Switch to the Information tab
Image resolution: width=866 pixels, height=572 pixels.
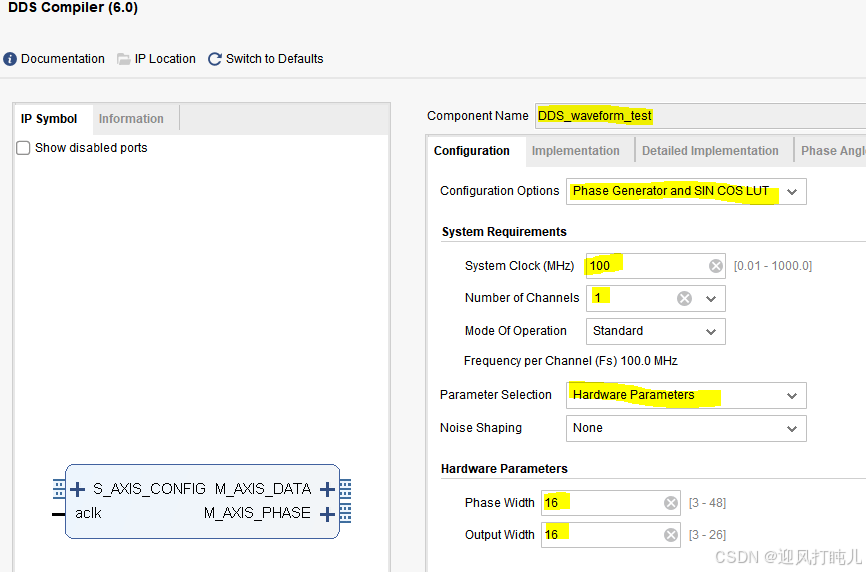click(131, 119)
